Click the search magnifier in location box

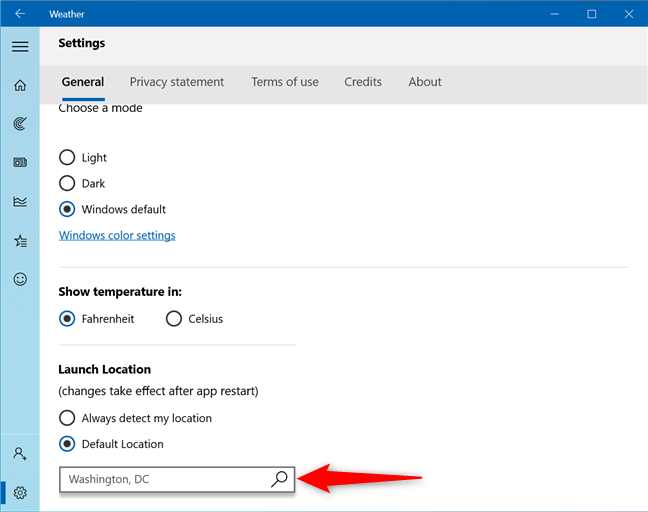click(x=279, y=479)
